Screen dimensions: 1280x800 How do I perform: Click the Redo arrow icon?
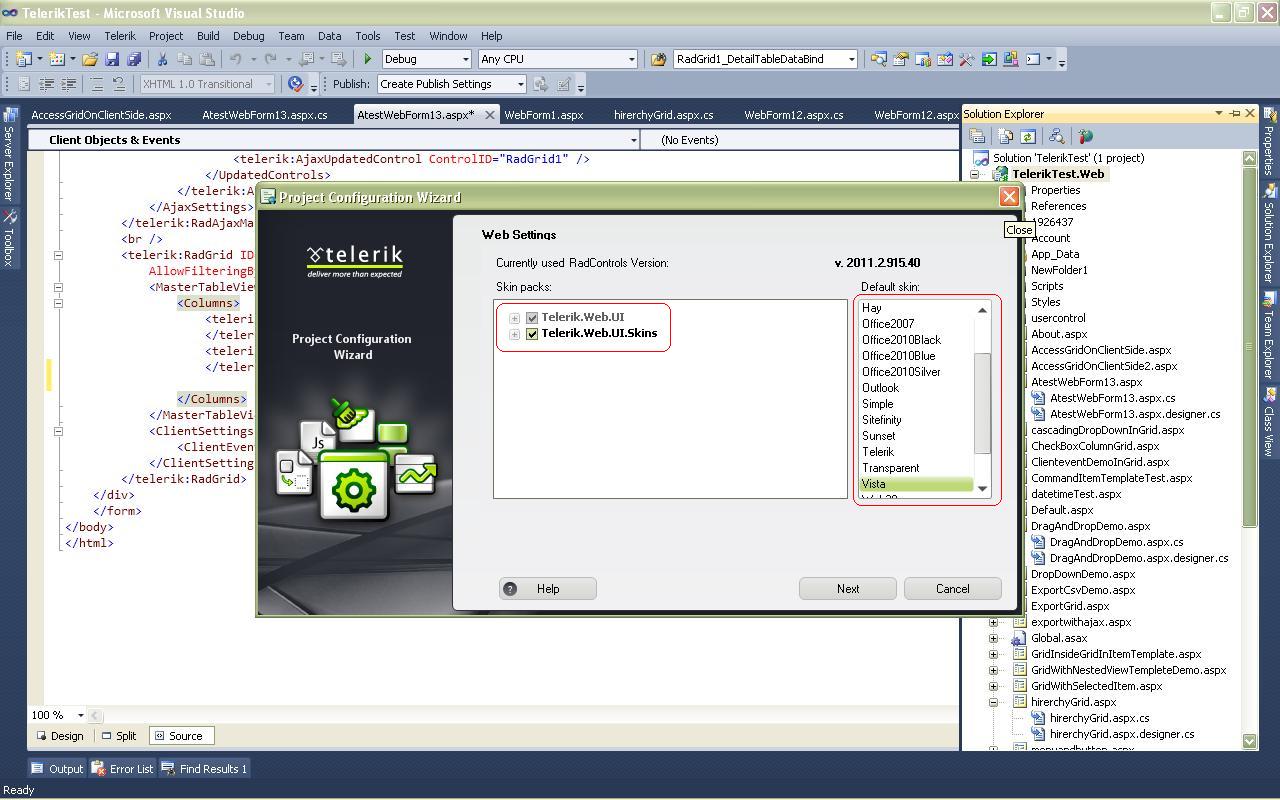(x=271, y=59)
